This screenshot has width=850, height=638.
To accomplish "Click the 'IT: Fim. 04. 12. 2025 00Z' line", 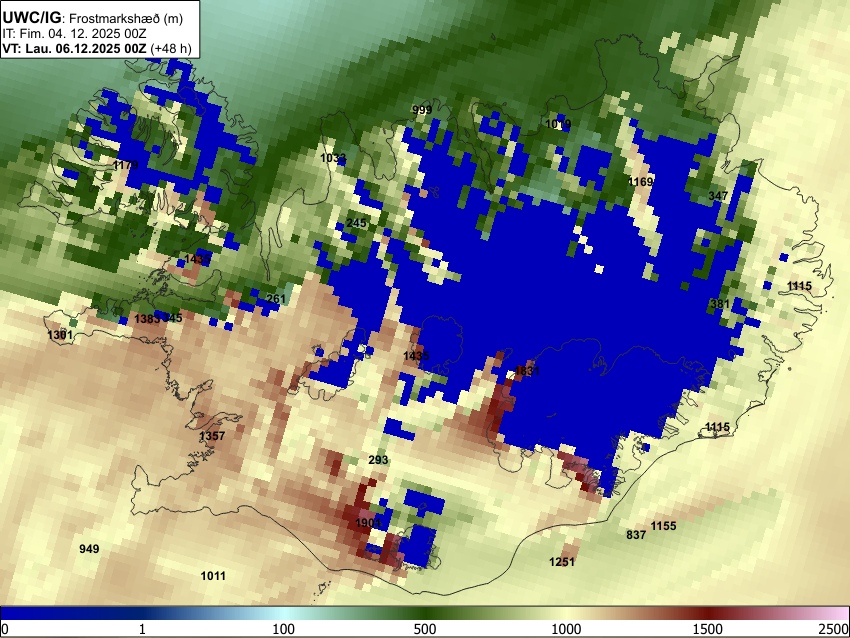I will point(74,34).
